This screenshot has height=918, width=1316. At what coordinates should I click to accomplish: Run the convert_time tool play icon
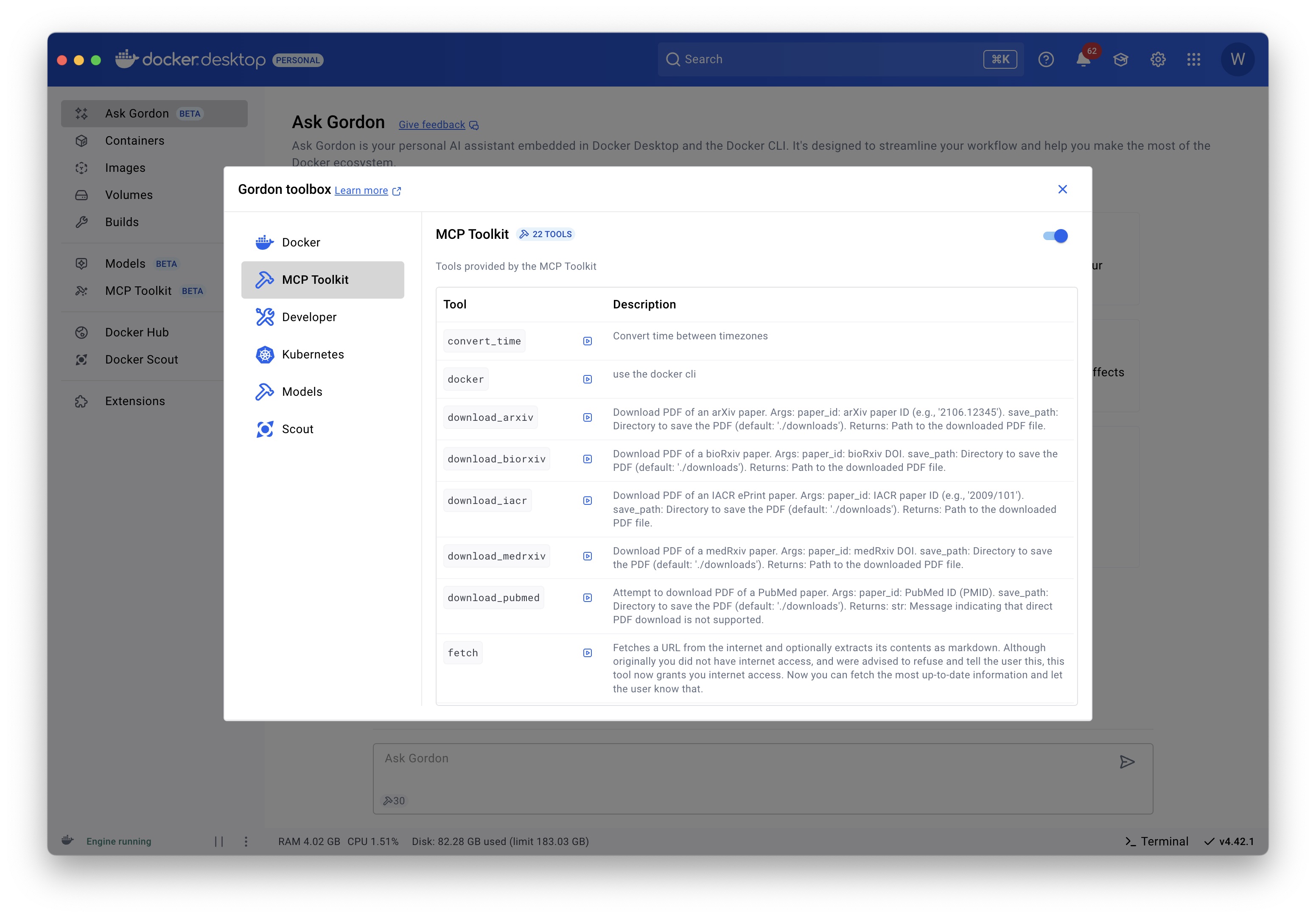click(588, 341)
